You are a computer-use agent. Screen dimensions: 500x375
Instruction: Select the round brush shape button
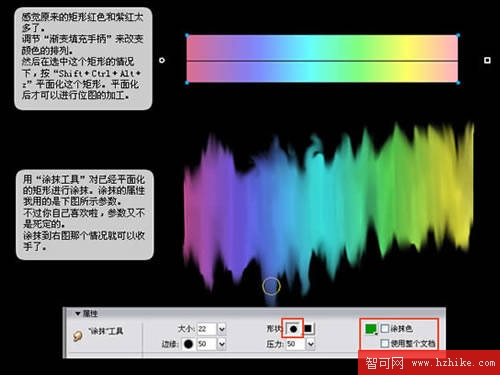(x=293, y=329)
